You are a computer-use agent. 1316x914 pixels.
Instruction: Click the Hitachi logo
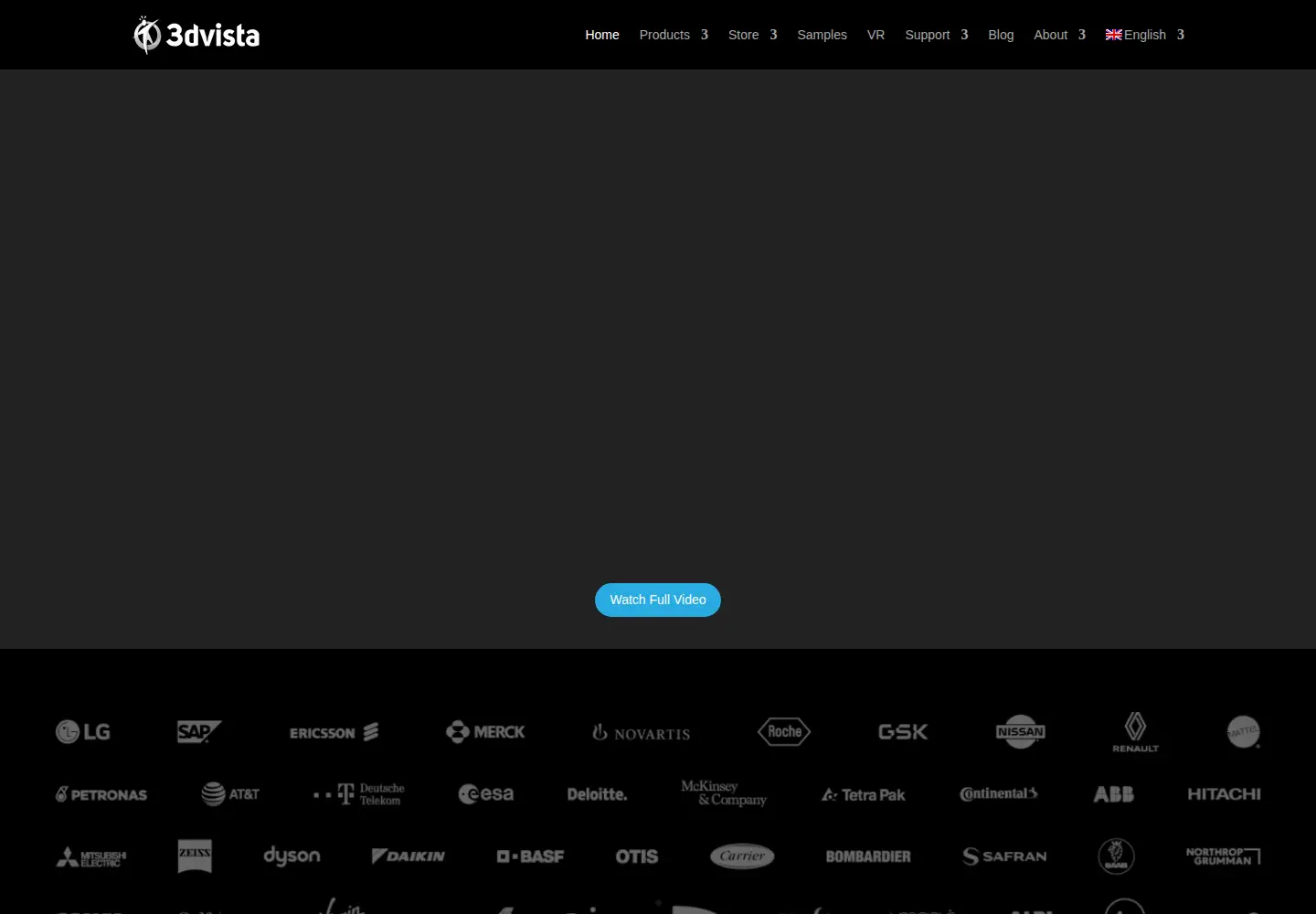pos(1224,794)
